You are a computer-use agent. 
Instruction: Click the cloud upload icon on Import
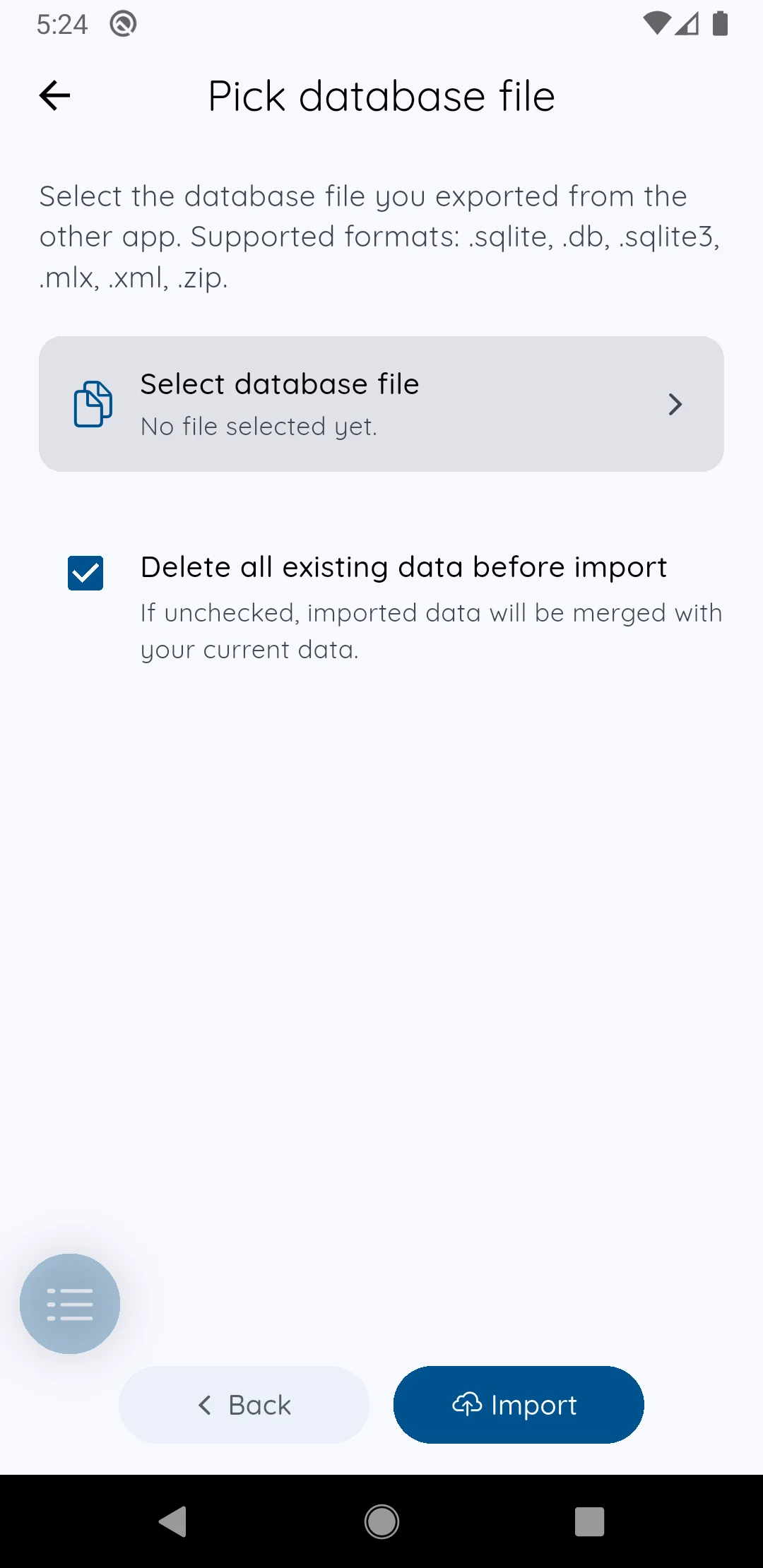click(x=467, y=1404)
